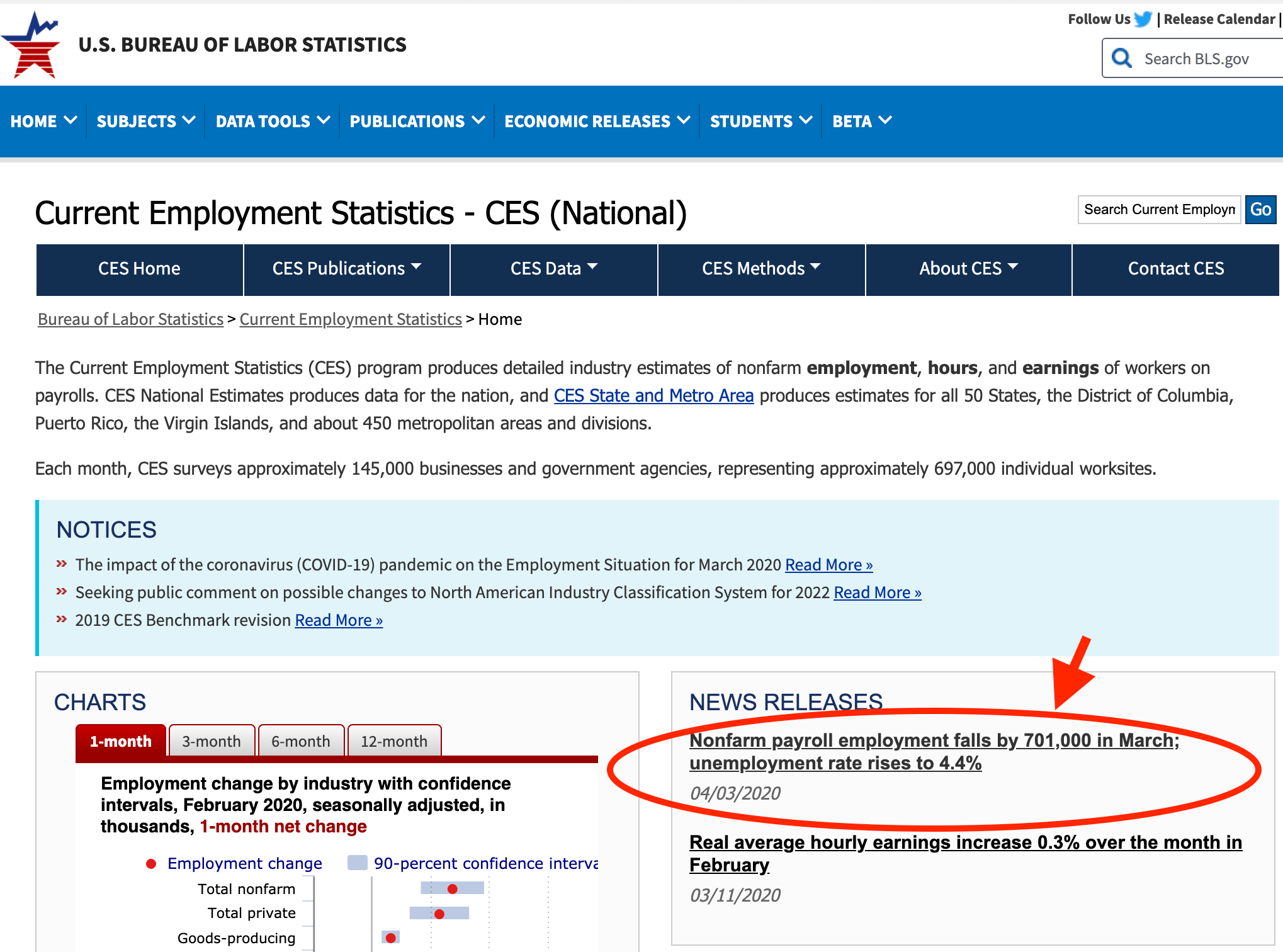Viewport: 1283px width, 952px height.
Task: Switch to the 12-month chart tab
Action: (x=394, y=741)
